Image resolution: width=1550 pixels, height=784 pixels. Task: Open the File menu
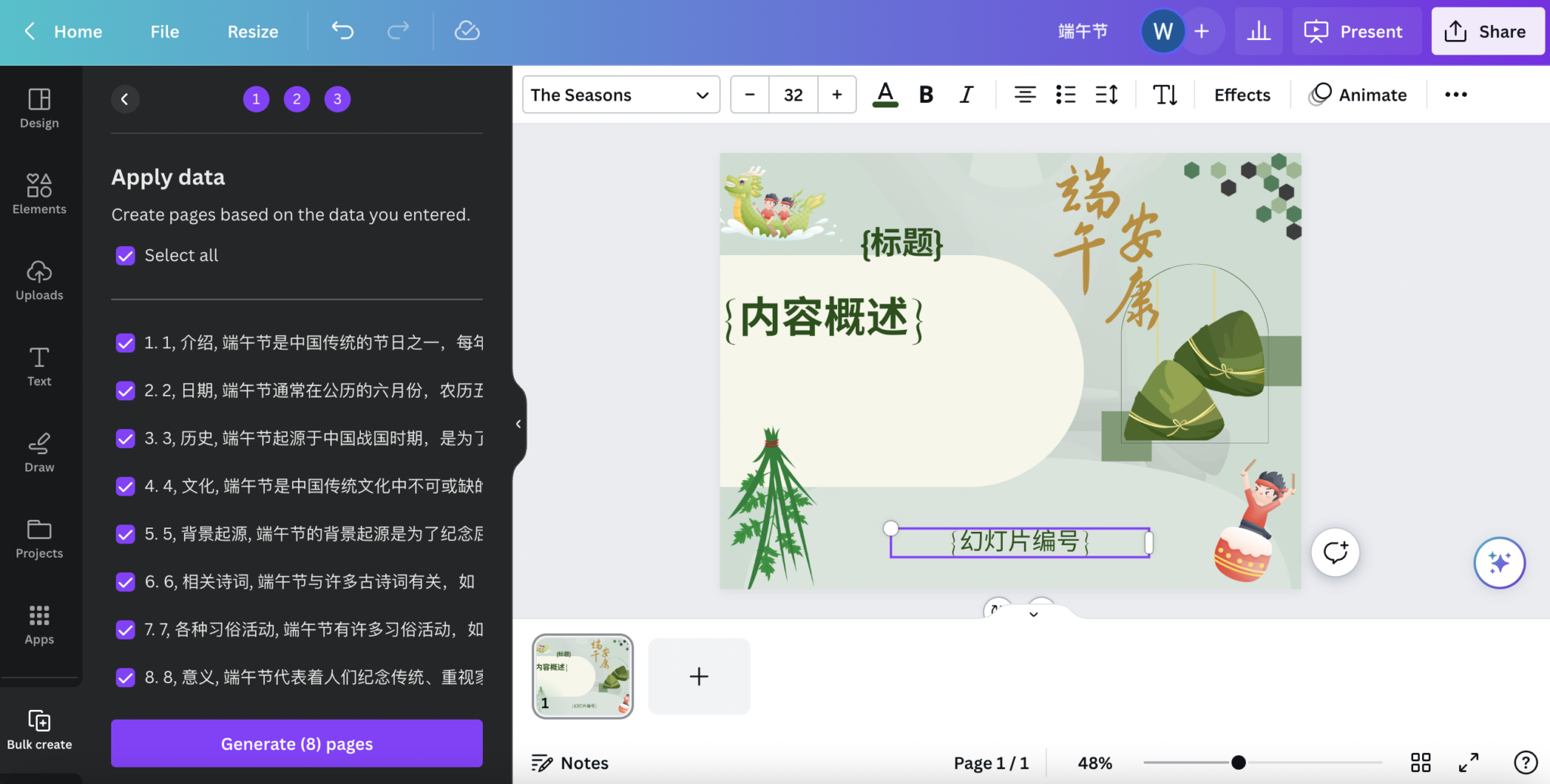(164, 32)
